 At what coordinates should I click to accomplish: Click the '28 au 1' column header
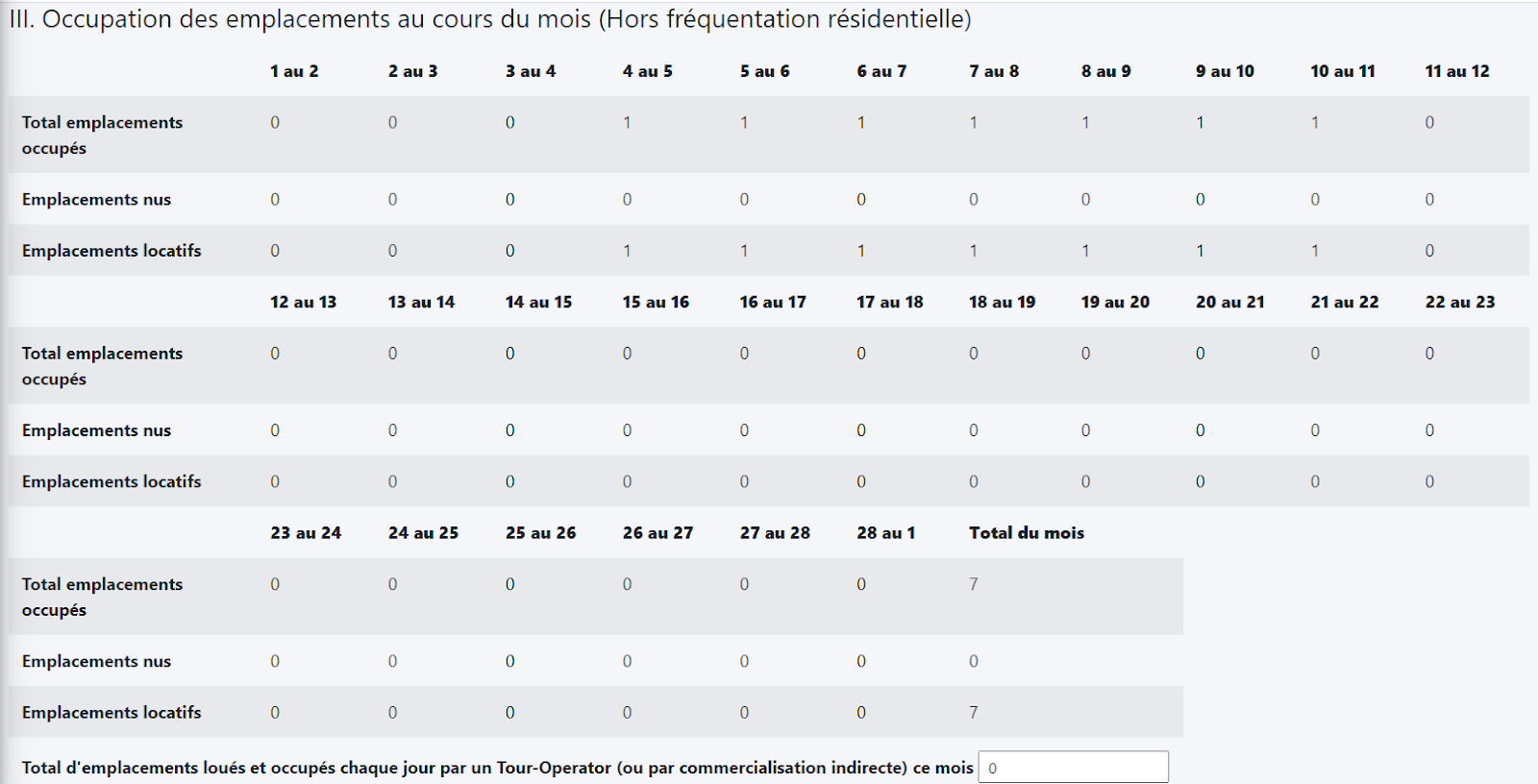point(885,532)
